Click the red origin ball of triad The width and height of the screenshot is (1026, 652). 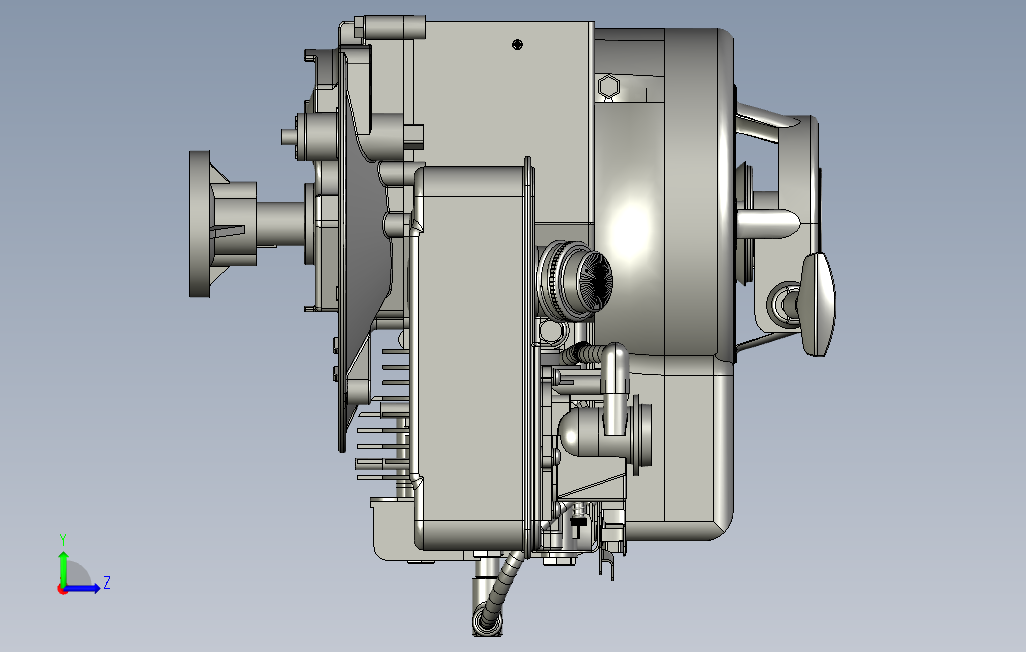(62, 590)
